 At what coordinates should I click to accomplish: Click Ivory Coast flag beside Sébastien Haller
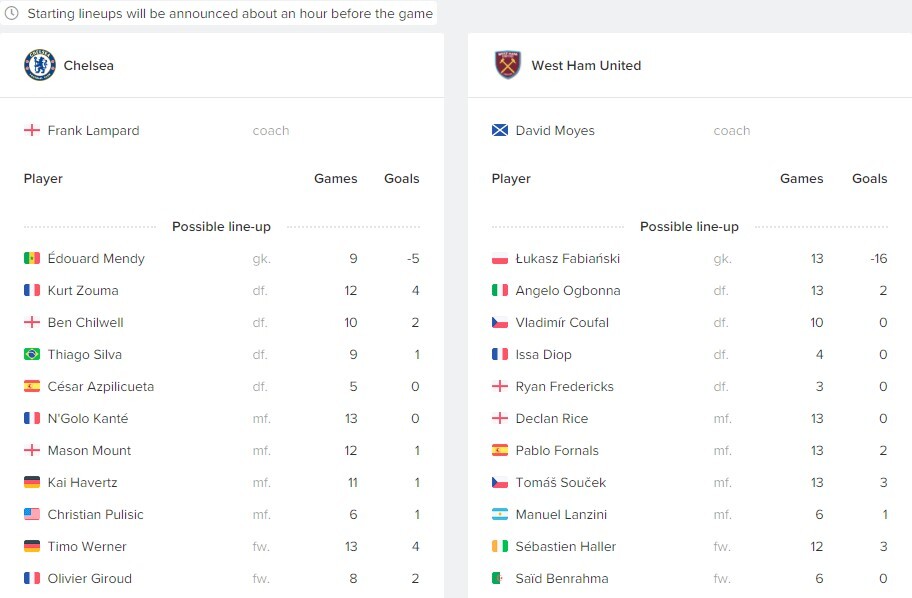500,546
